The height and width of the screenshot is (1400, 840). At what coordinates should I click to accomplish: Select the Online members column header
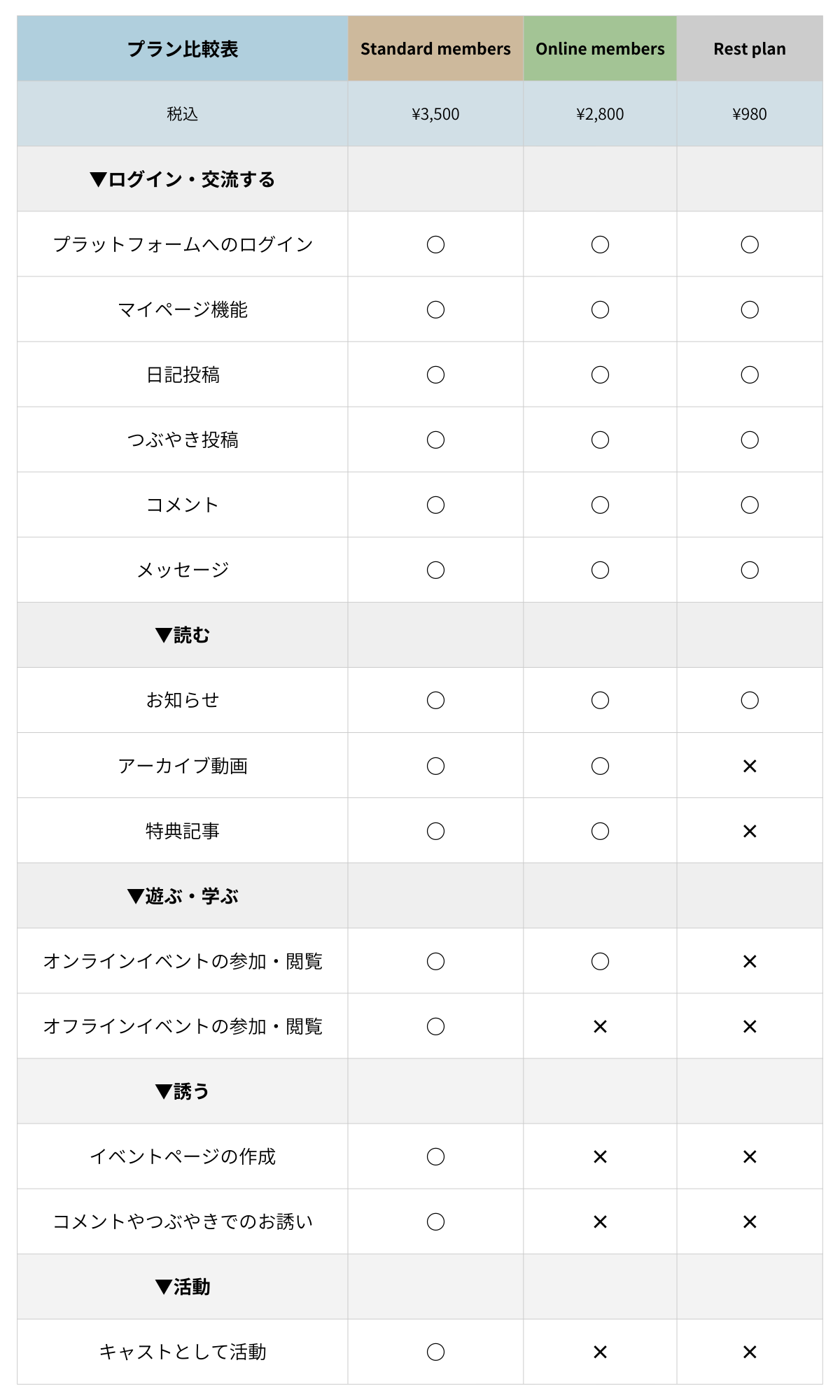click(600, 49)
